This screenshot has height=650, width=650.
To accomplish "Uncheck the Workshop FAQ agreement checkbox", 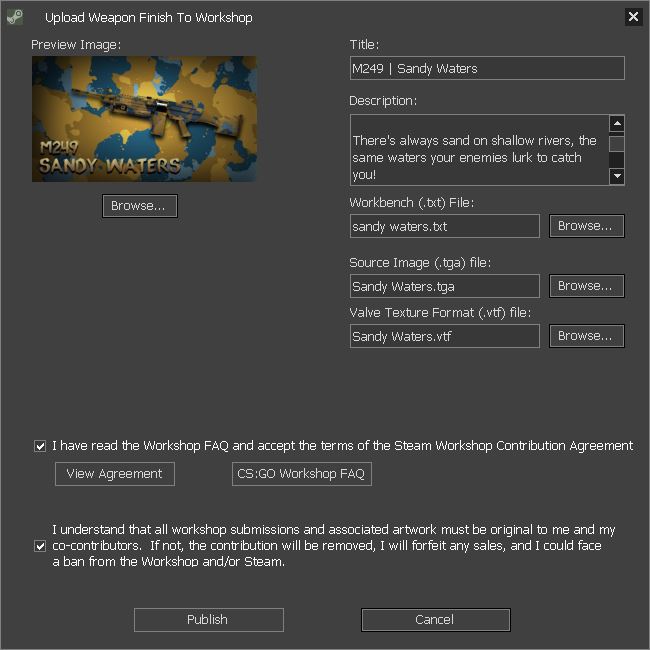I will tap(40, 446).
